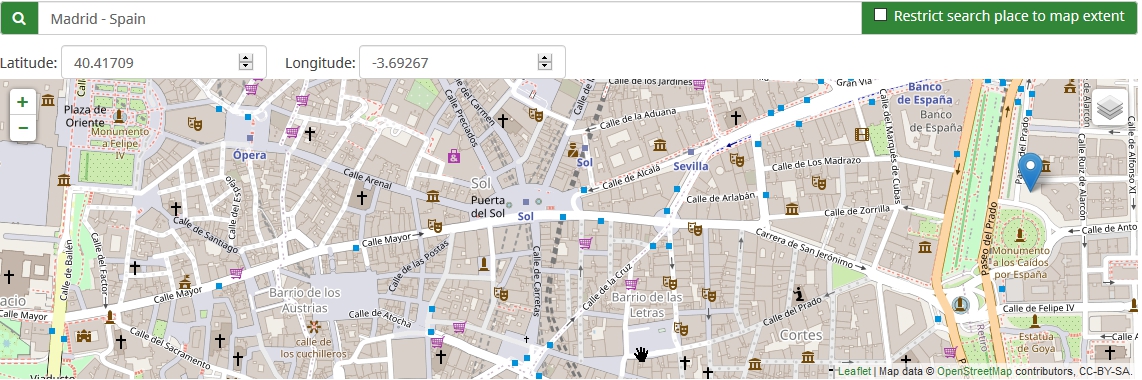Screen dimensions: 1142x380
Task: Click the green magnifier search button
Action: pos(19,18)
